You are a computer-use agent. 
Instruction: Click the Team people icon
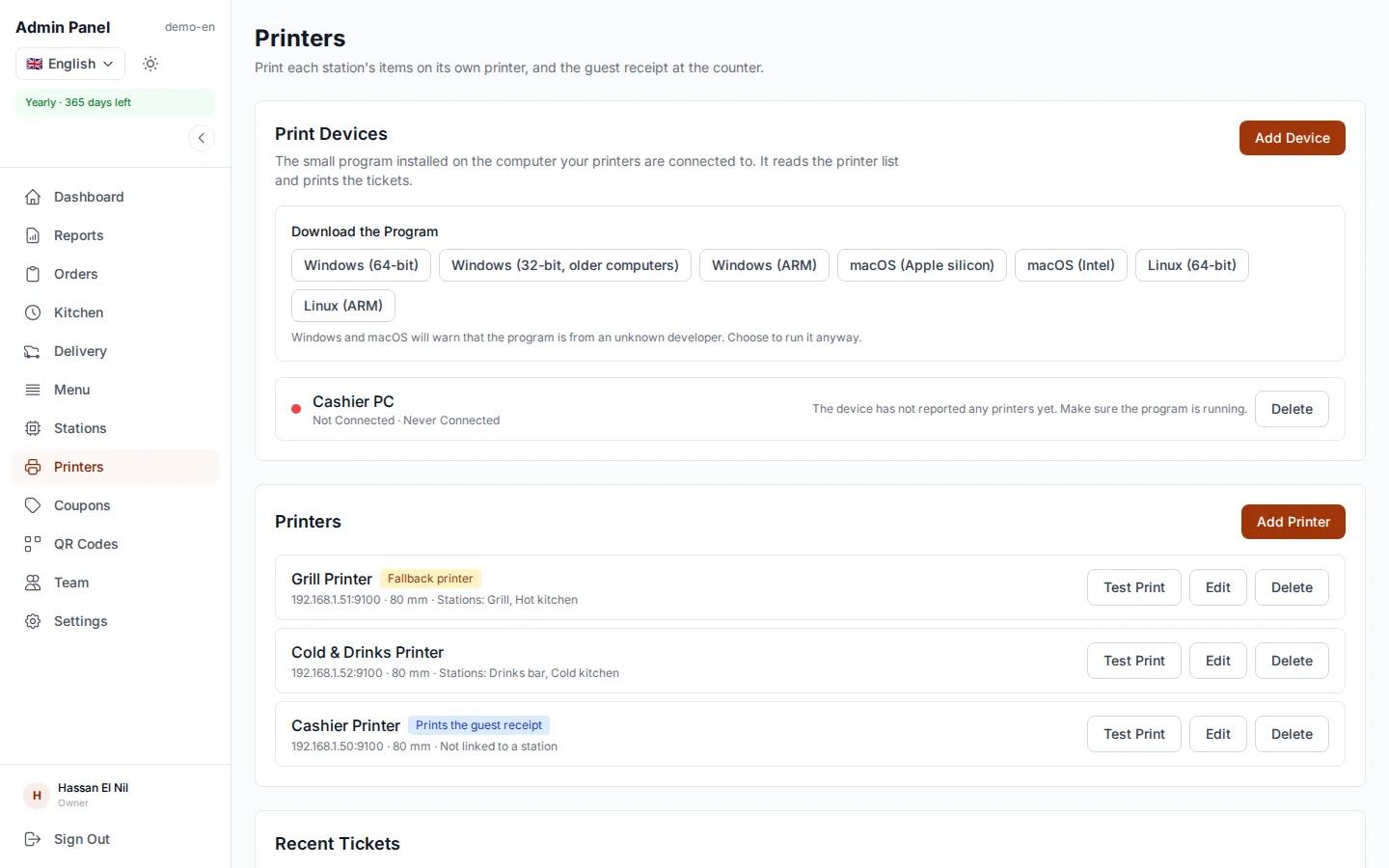[33, 583]
